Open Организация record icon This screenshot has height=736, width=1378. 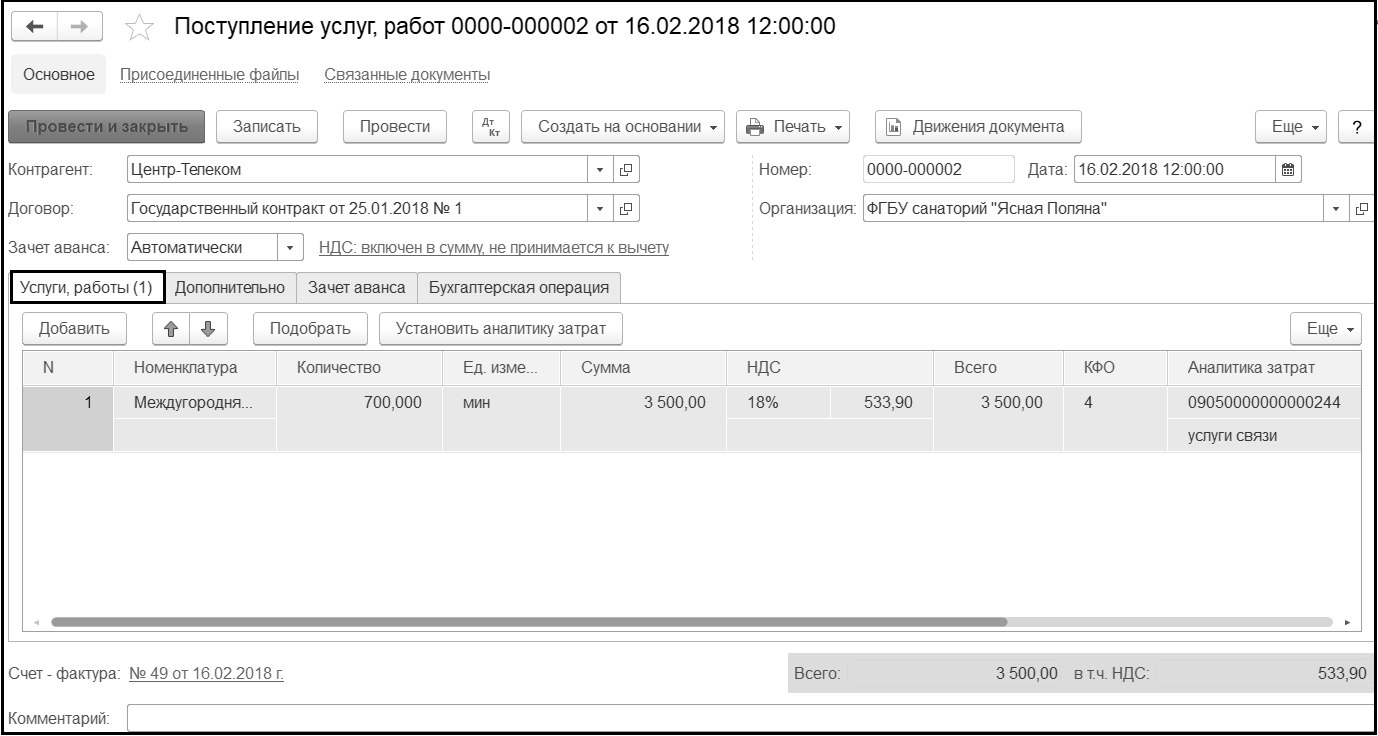click(x=1361, y=209)
